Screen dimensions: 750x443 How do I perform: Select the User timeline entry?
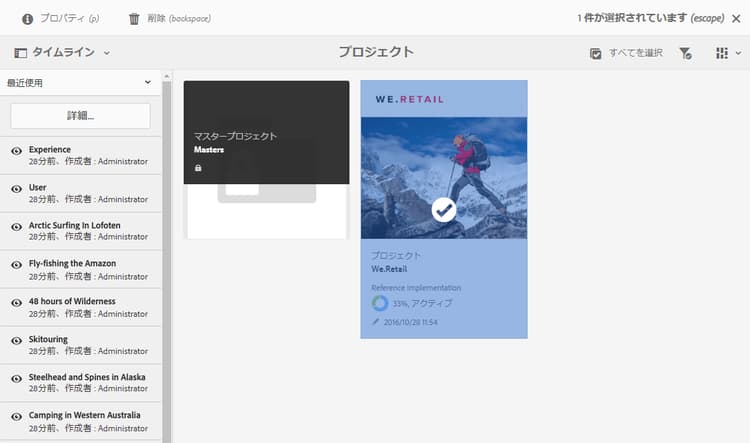pyautogui.click(x=80, y=193)
